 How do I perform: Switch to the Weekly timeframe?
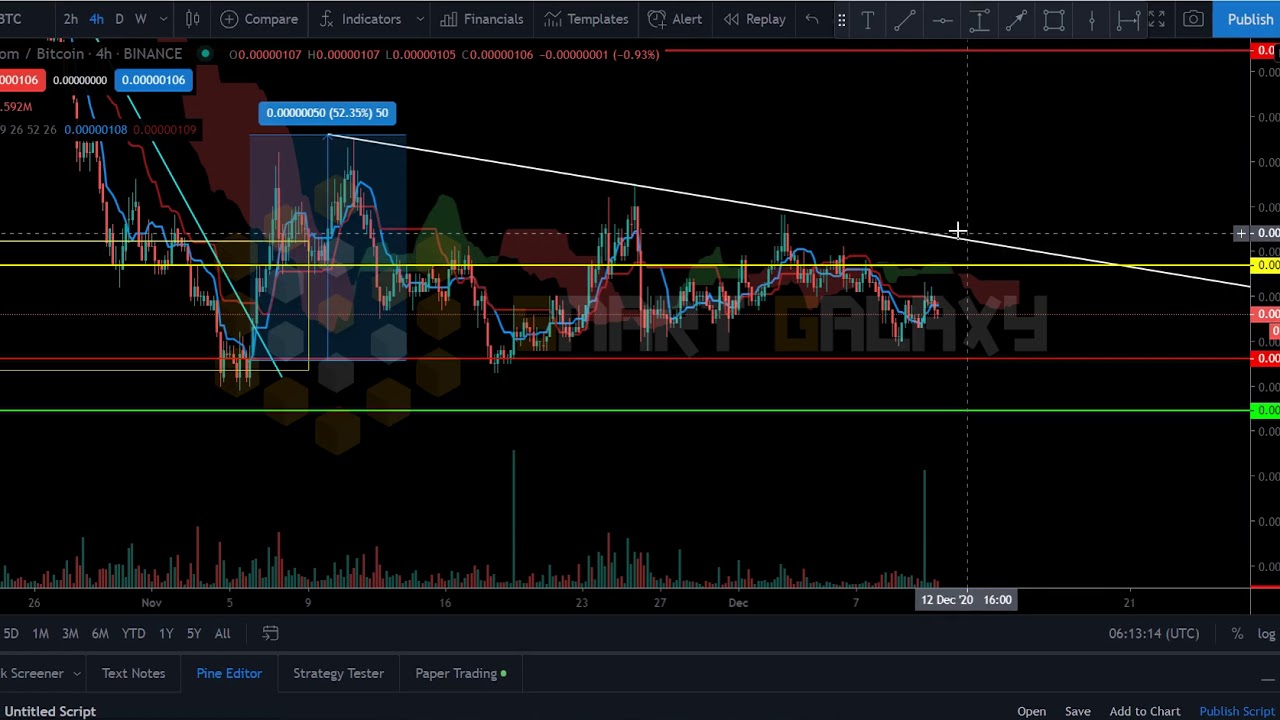tap(141, 19)
